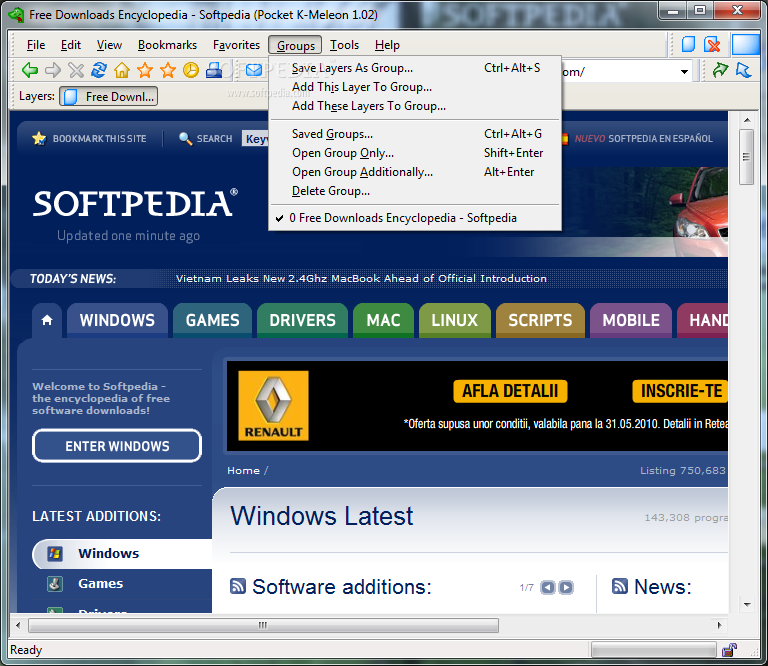Select the Free Downl... layer button

(109, 96)
